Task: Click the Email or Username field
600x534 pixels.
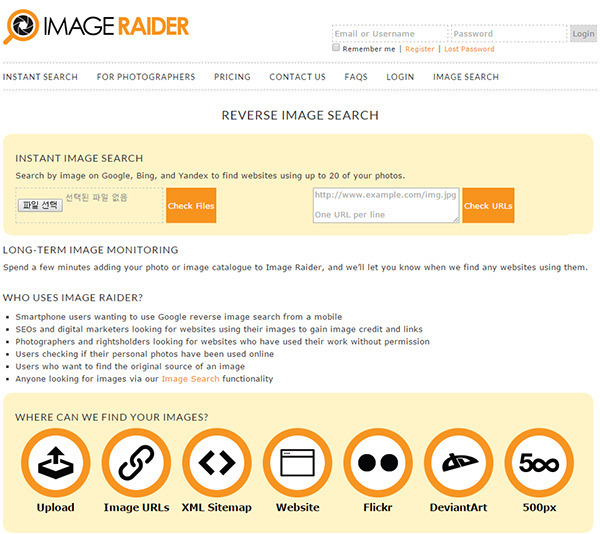Action: [x=390, y=34]
